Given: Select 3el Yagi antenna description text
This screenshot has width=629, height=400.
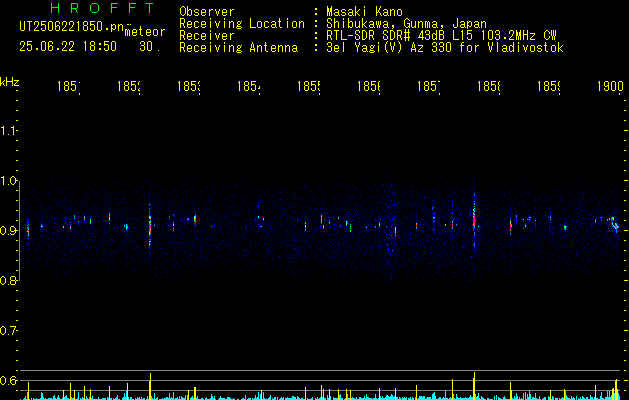Looking at the screenshot, I should tap(445, 48).
